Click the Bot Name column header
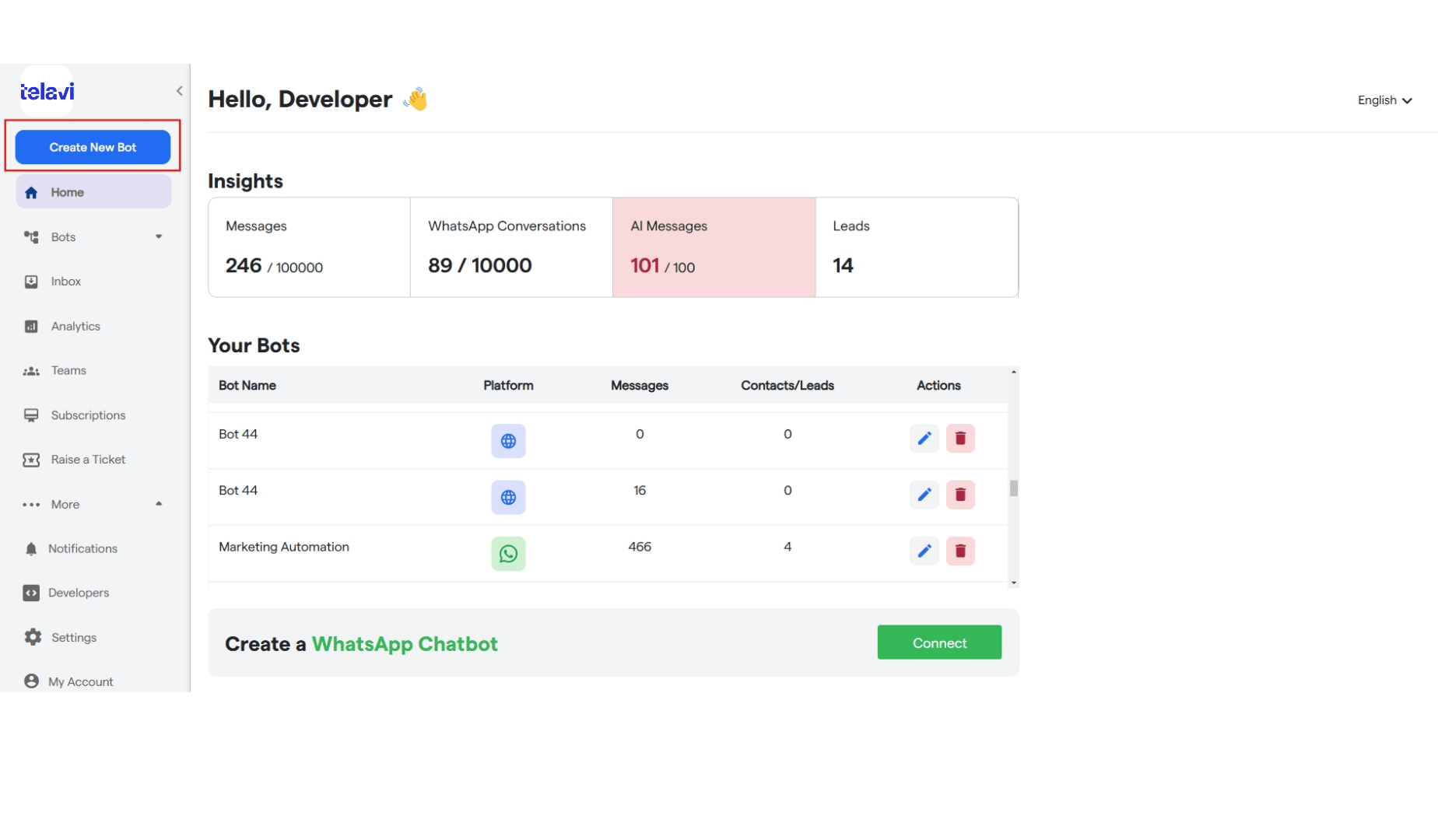1452x840 pixels. pos(247,386)
